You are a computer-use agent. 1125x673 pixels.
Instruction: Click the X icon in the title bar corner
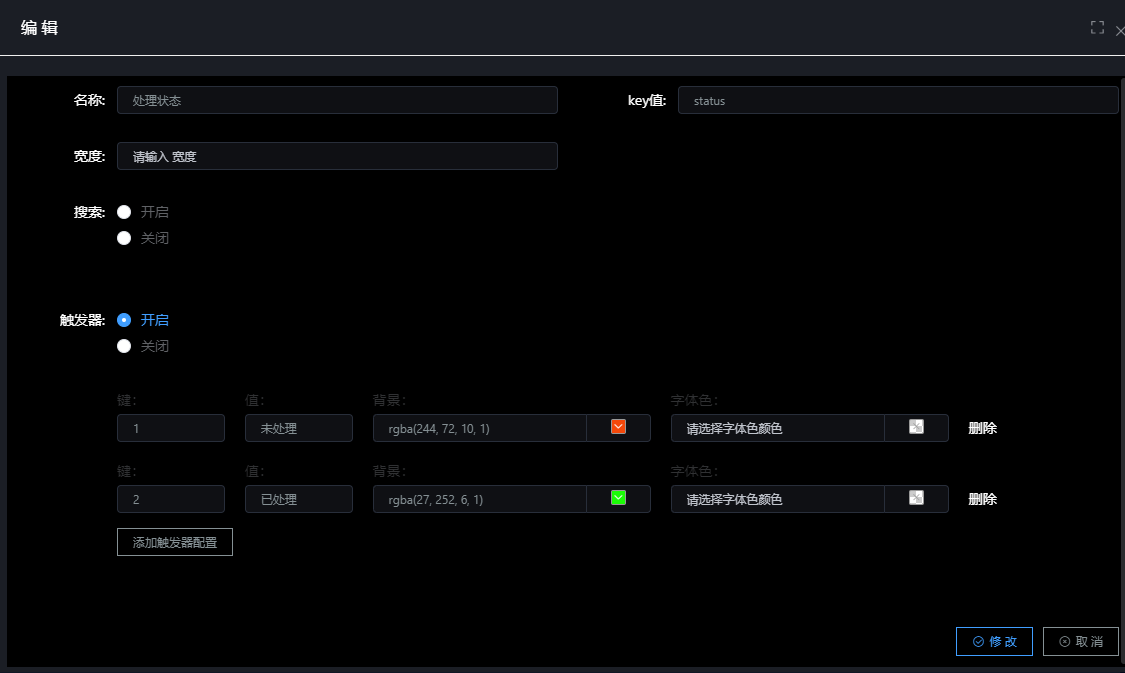[1118, 31]
